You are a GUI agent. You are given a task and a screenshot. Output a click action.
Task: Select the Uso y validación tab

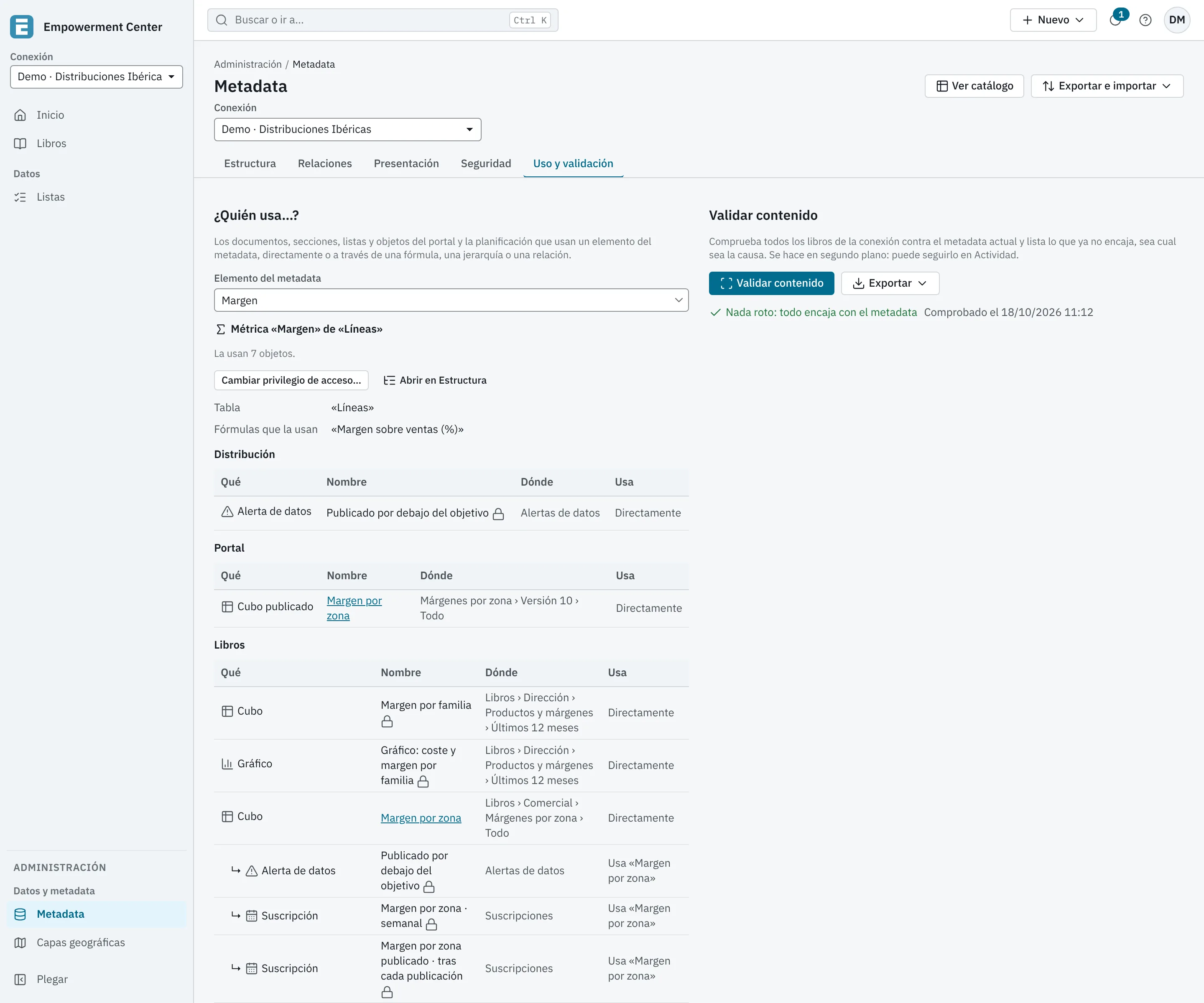click(573, 164)
